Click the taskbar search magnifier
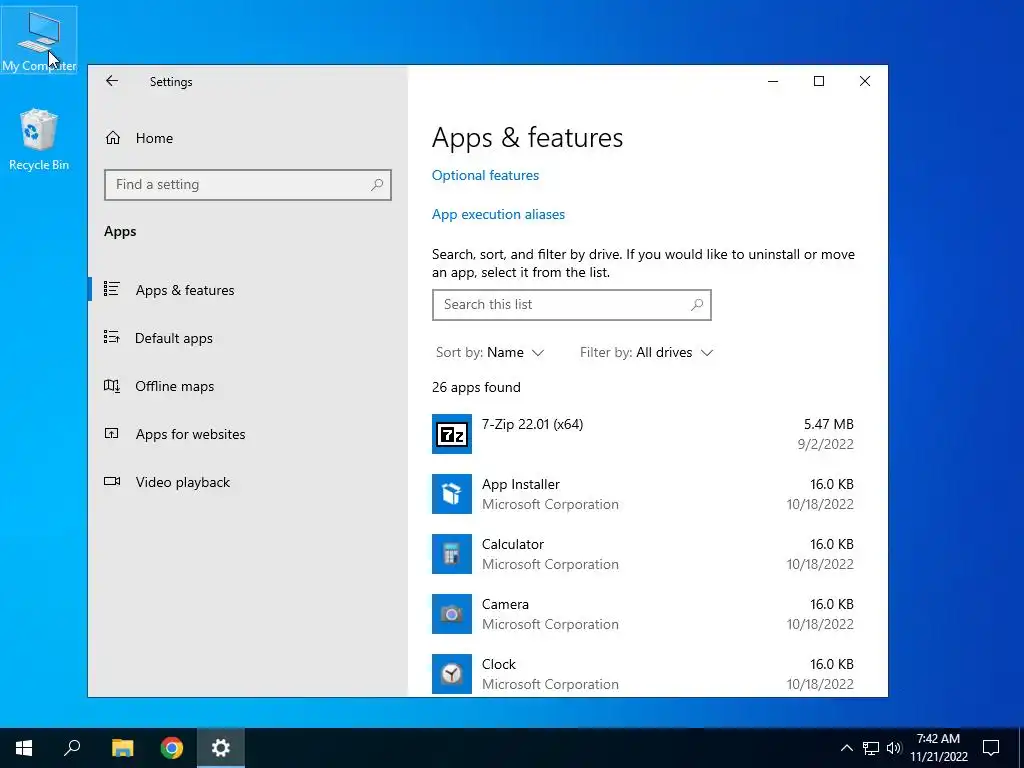Screen dimensions: 1024x768 pos(72,748)
